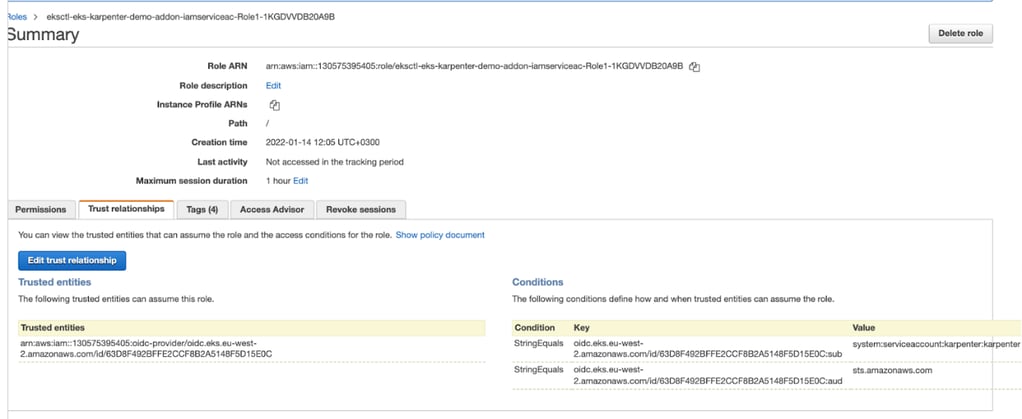Select the Trust relationships tab
Viewport: 1022px width, 419px height.
tap(126, 209)
